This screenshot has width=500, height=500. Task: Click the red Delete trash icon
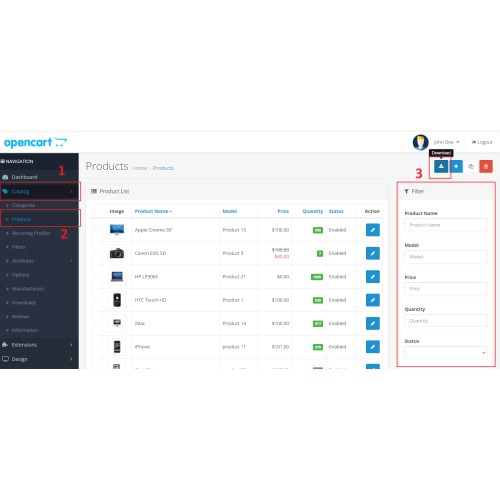pyautogui.click(x=486, y=166)
